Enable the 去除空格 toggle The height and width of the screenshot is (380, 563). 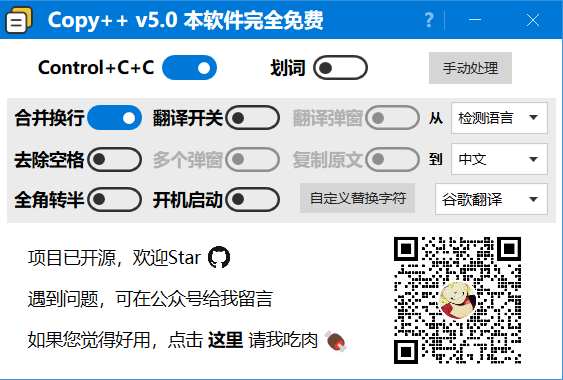tap(114, 159)
